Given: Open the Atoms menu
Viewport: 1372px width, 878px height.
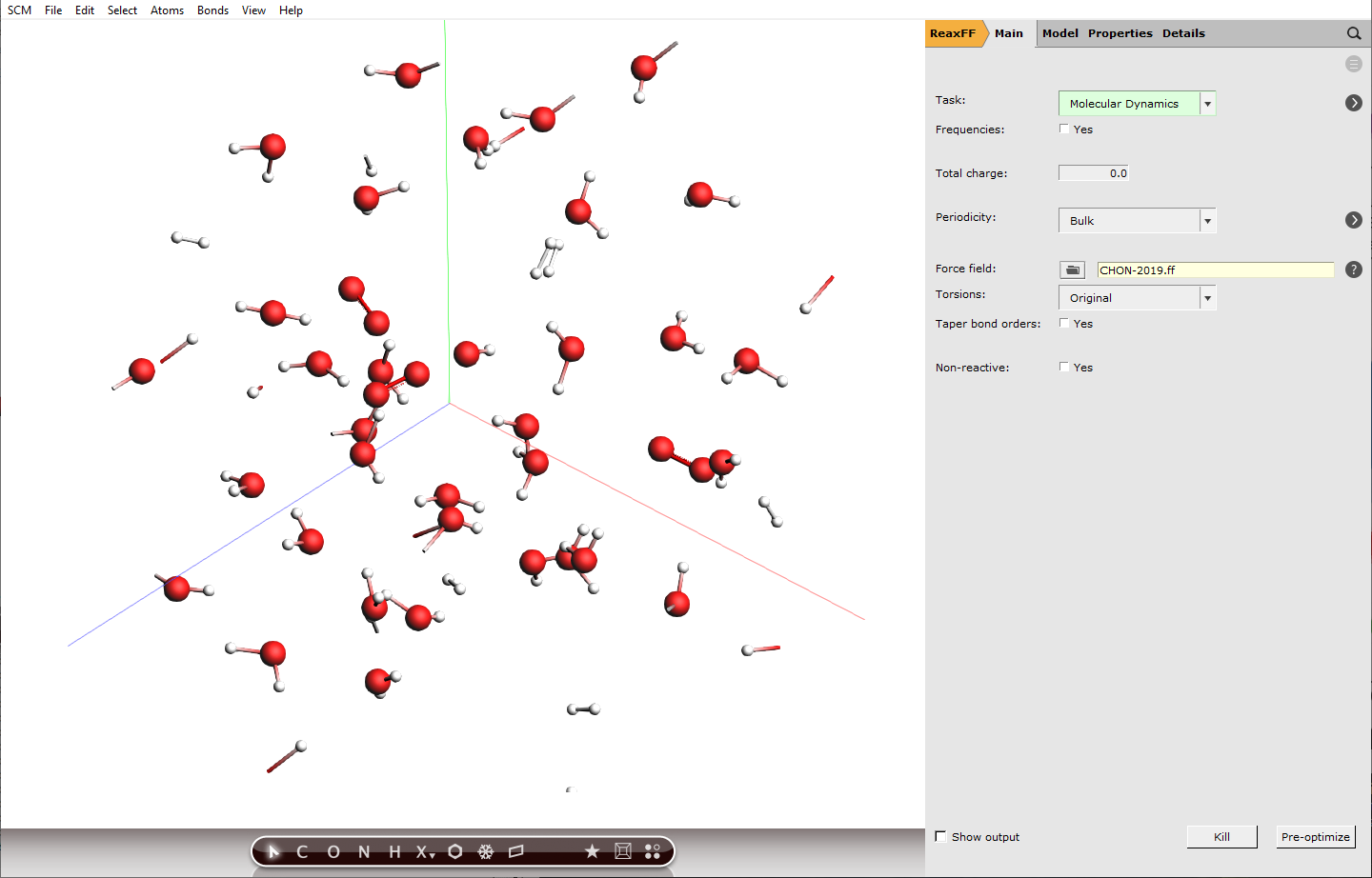Looking at the screenshot, I should 167,10.
